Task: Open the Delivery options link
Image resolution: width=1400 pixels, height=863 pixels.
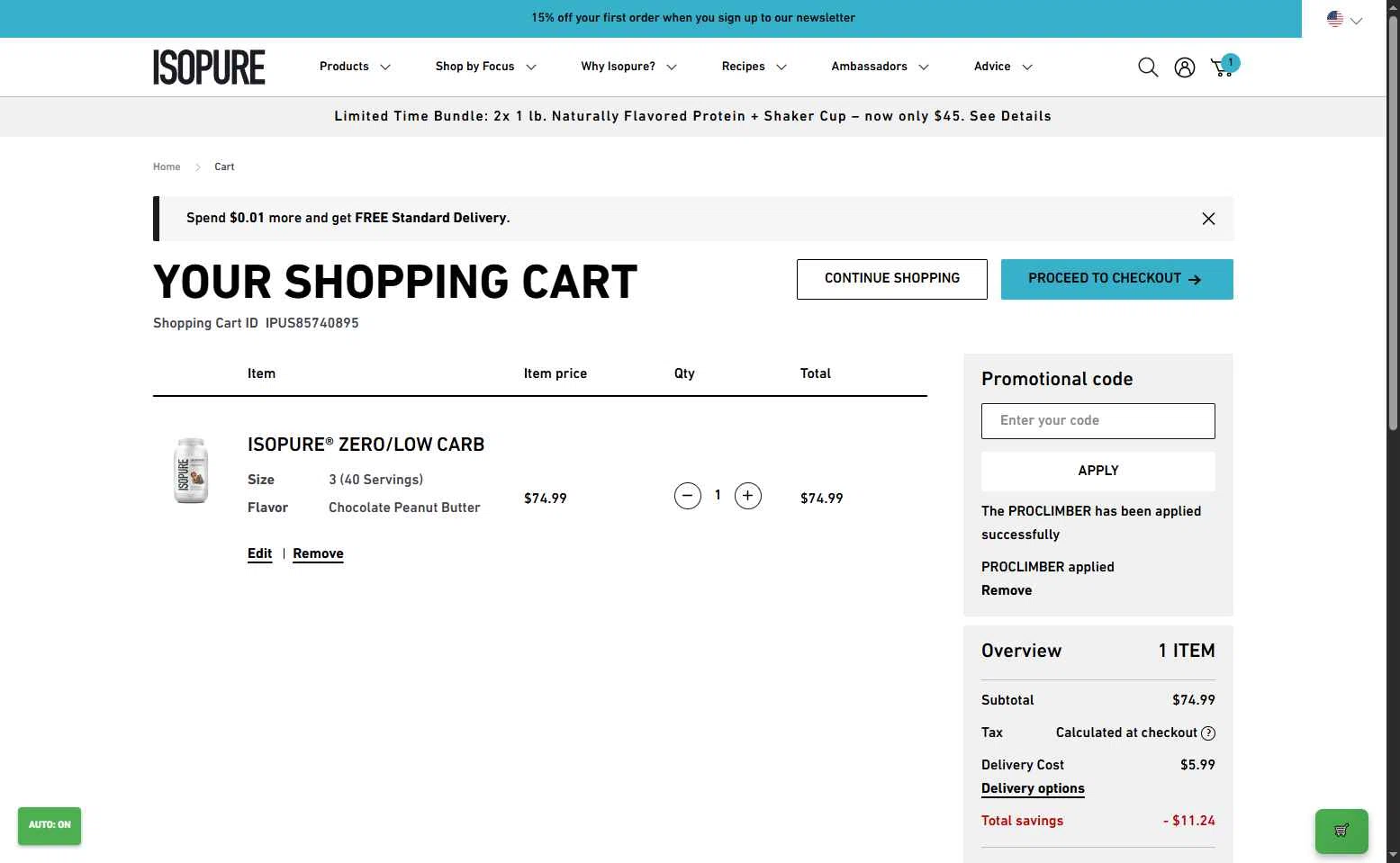Action: click(1033, 788)
